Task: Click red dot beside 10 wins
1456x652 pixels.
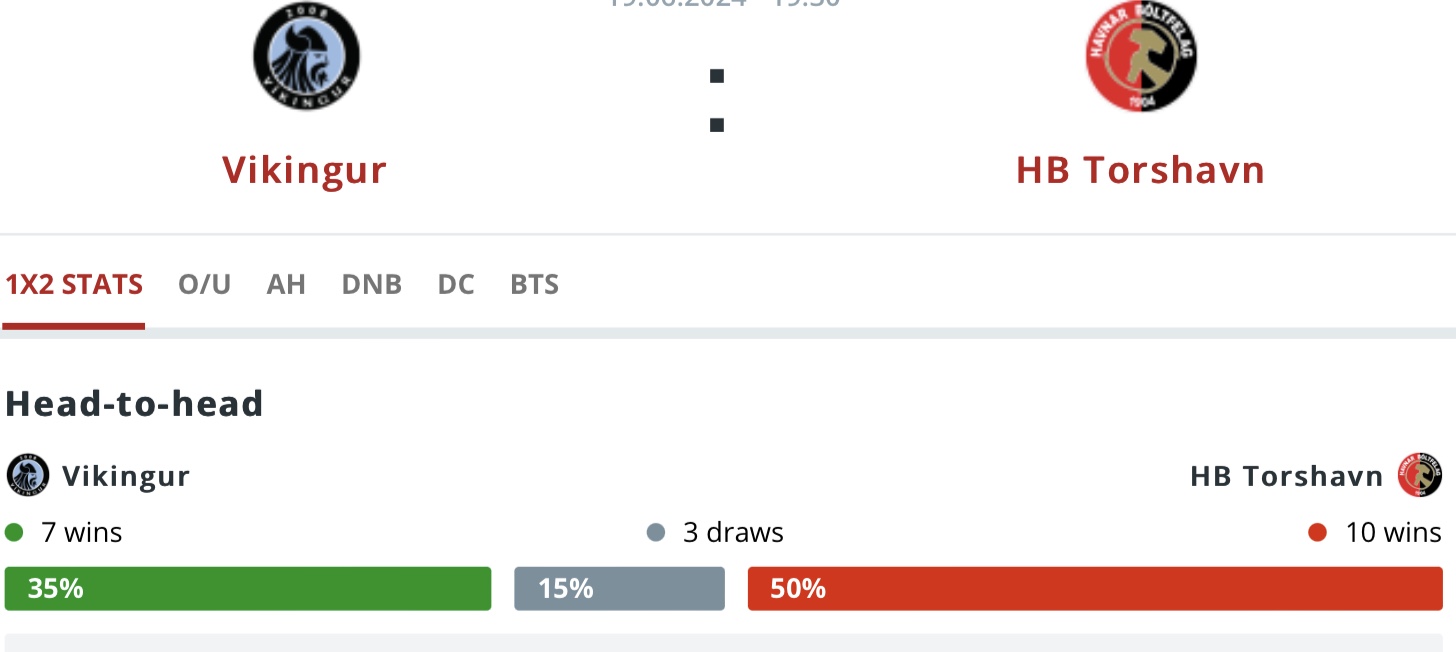Action: [x=1317, y=533]
